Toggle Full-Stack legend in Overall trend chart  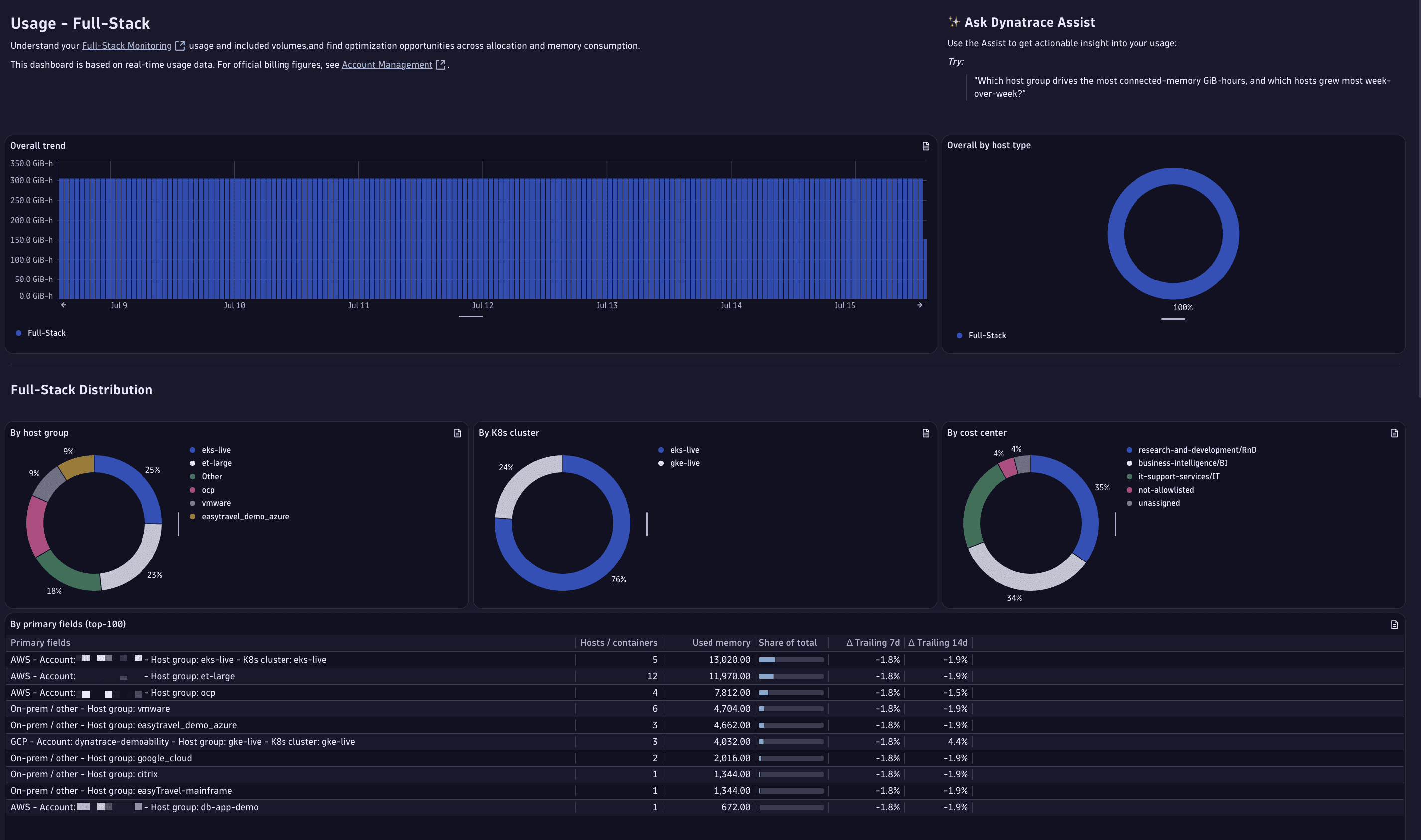tap(41, 333)
